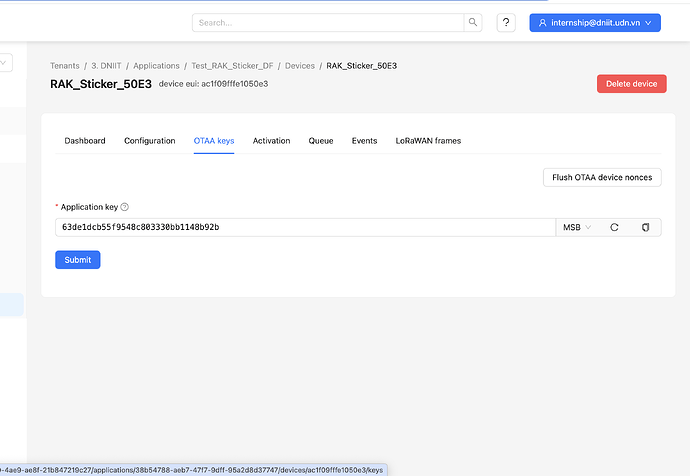Switch to the Dashboard tab
690x476 pixels.
(x=85, y=141)
